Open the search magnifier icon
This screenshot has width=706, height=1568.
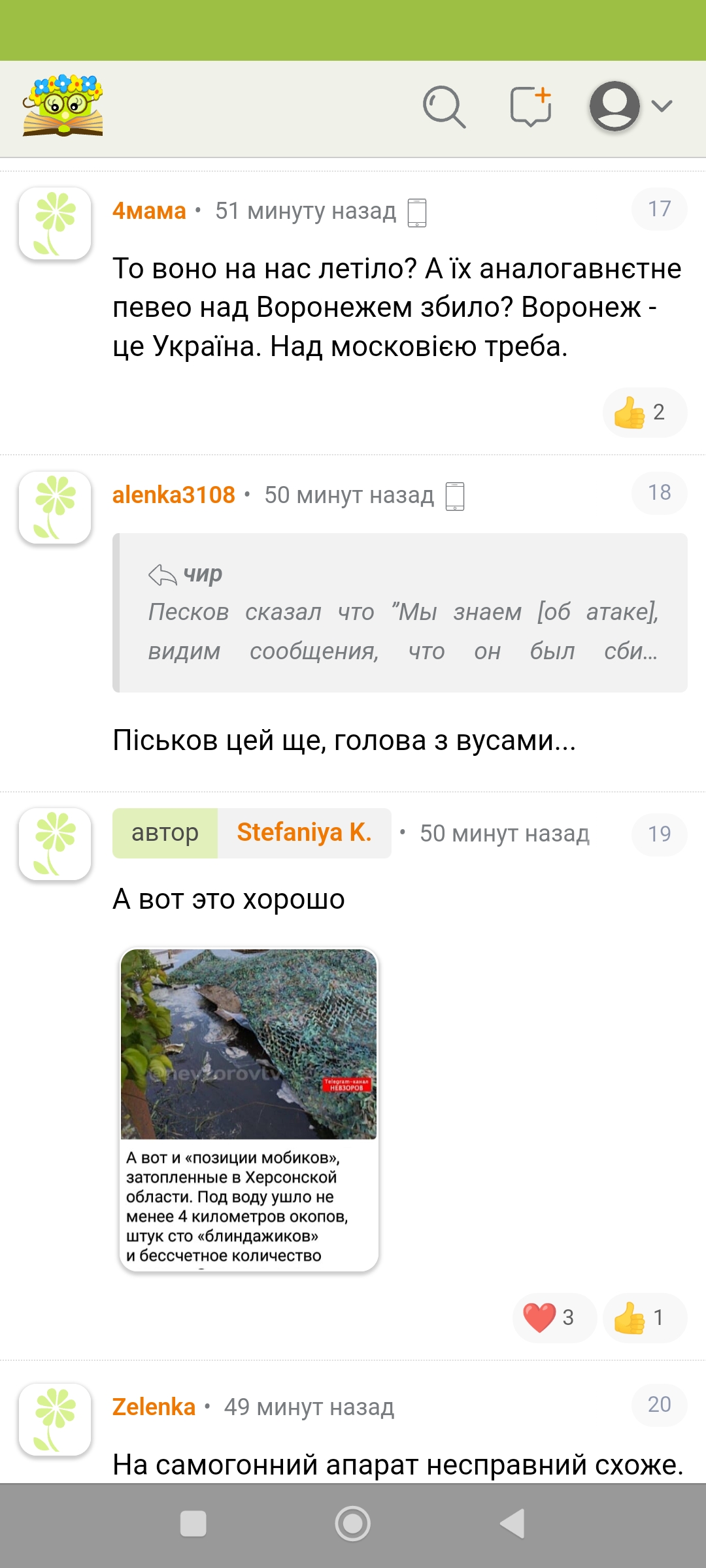[x=444, y=106]
